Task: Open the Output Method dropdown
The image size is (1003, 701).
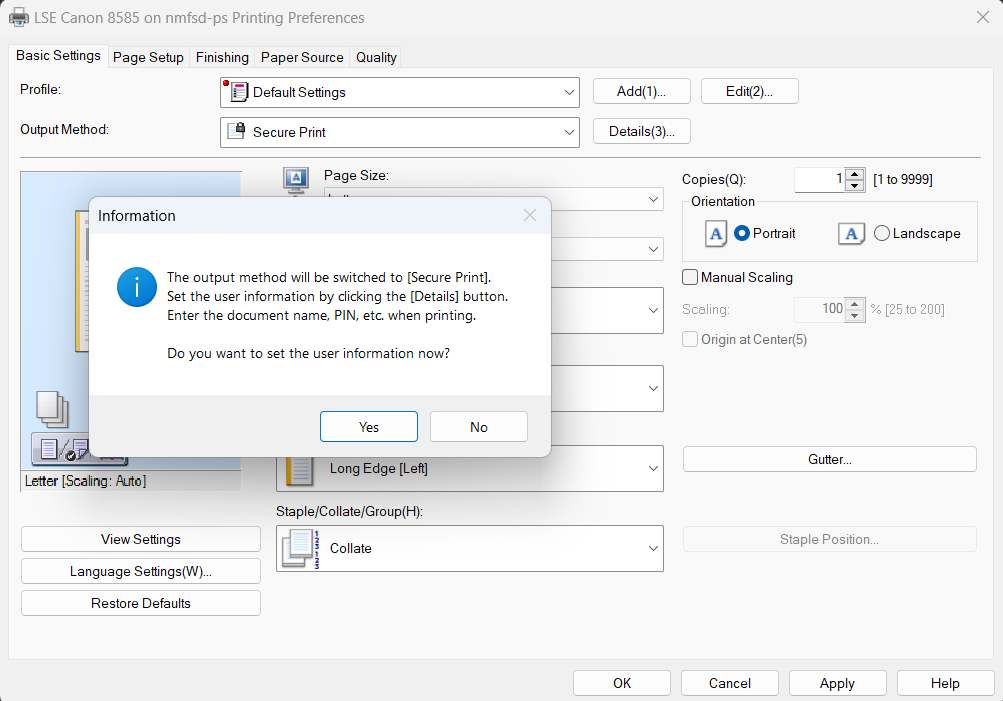Action: [400, 132]
